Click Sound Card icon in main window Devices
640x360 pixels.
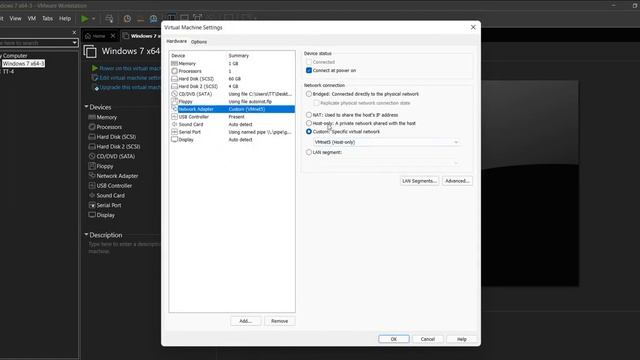[92, 196]
